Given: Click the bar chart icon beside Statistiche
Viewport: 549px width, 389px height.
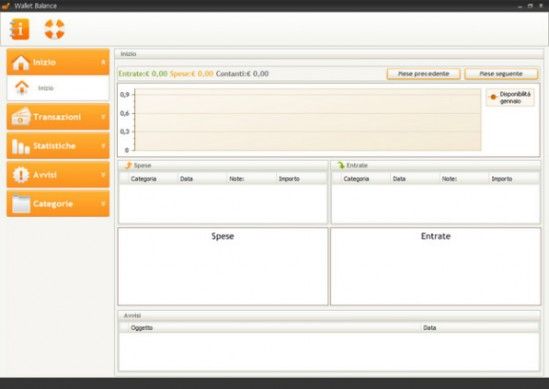Looking at the screenshot, I should tap(21, 146).
